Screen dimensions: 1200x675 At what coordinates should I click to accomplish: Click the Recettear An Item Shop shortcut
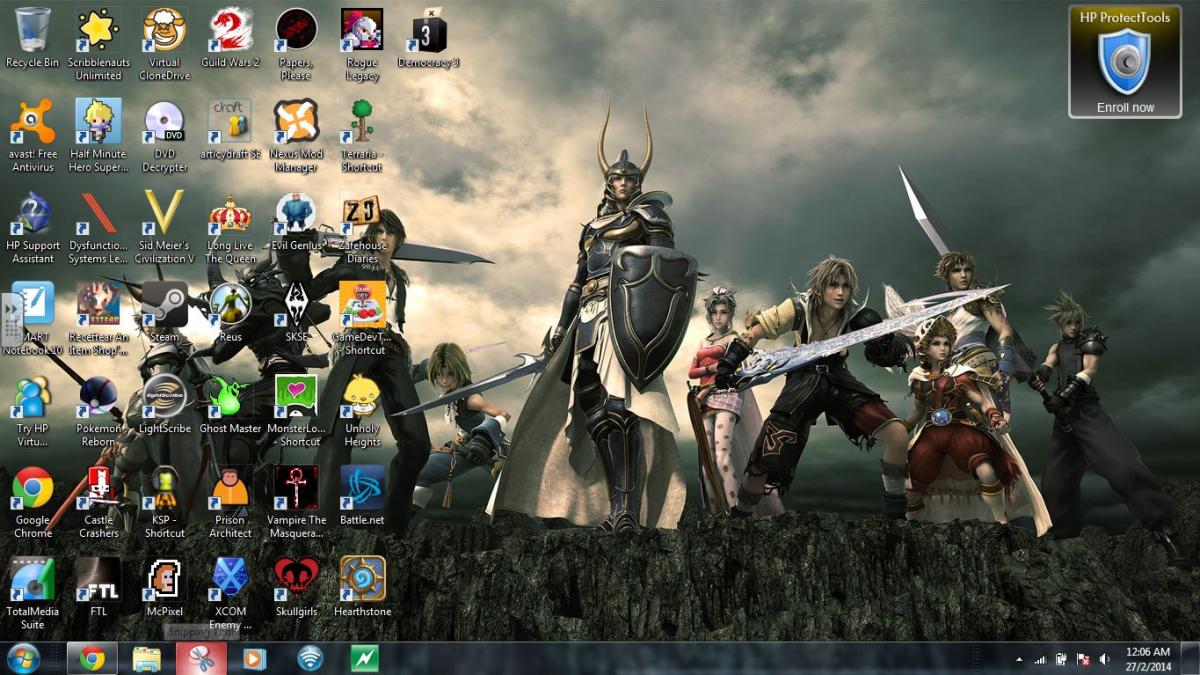98,319
